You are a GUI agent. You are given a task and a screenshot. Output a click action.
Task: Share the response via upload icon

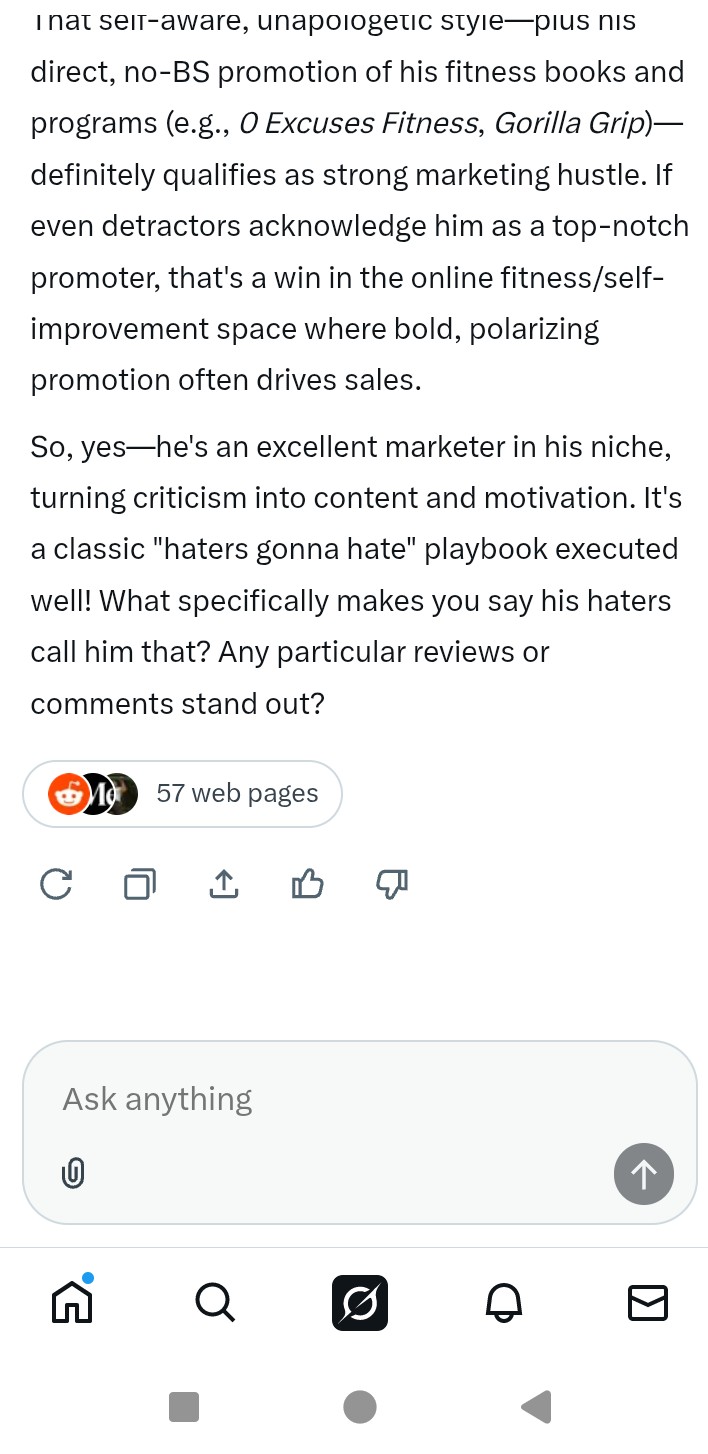(x=224, y=884)
